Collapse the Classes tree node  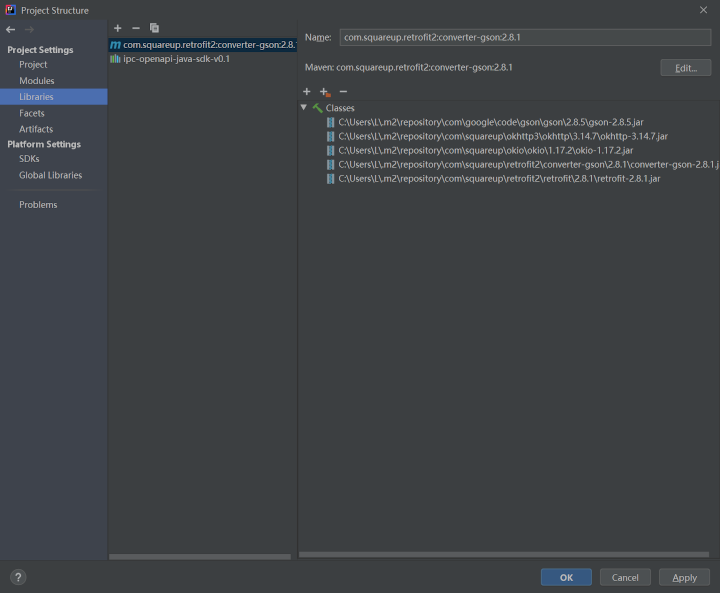pos(304,107)
